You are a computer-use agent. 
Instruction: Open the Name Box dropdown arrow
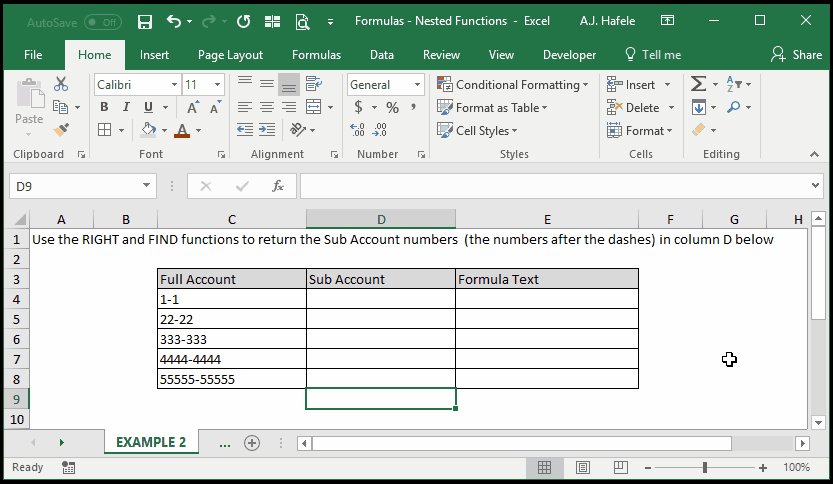coord(146,185)
